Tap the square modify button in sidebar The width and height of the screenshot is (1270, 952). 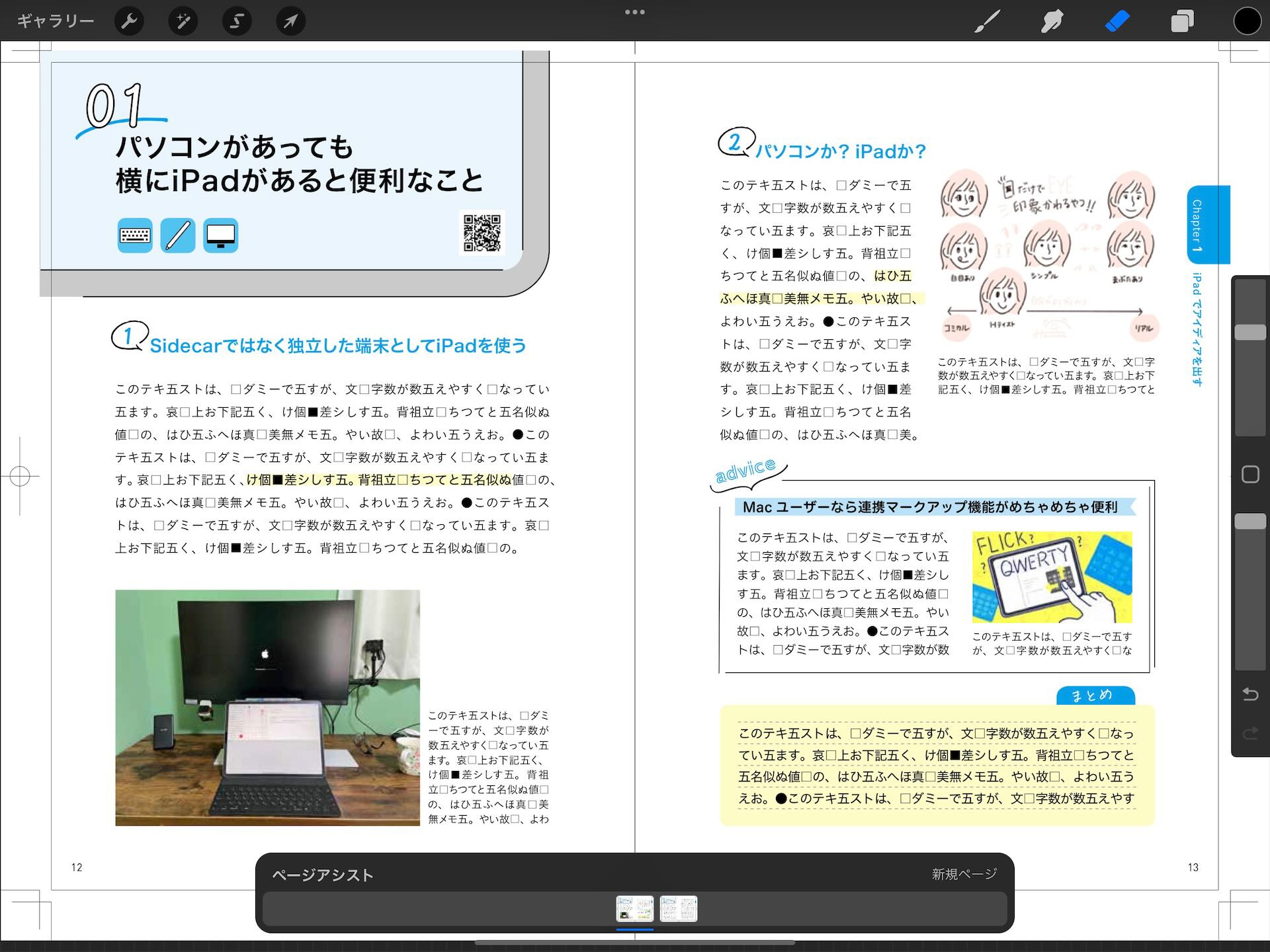1250,474
